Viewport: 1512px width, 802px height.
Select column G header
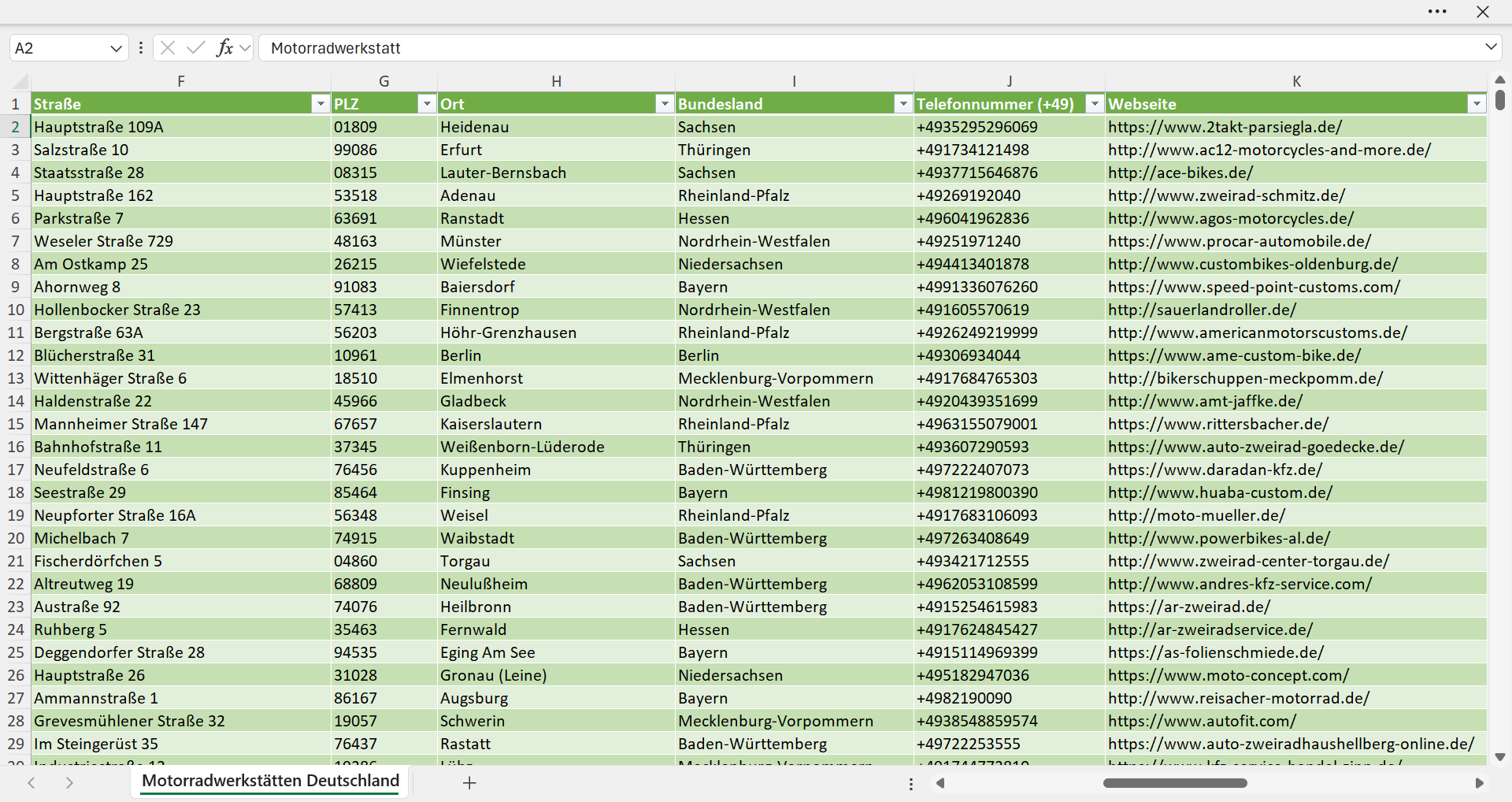(x=384, y=81)
